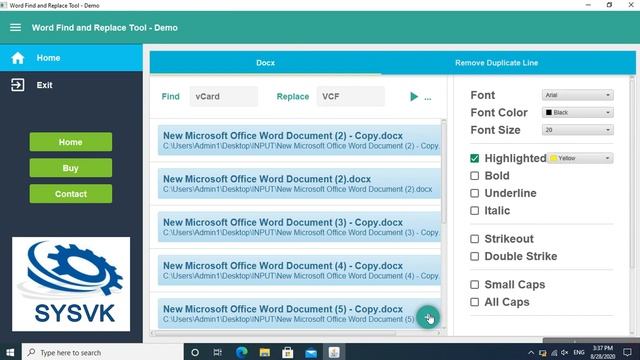
Task: Run find and replace with play icon
Action: [414, 96]
